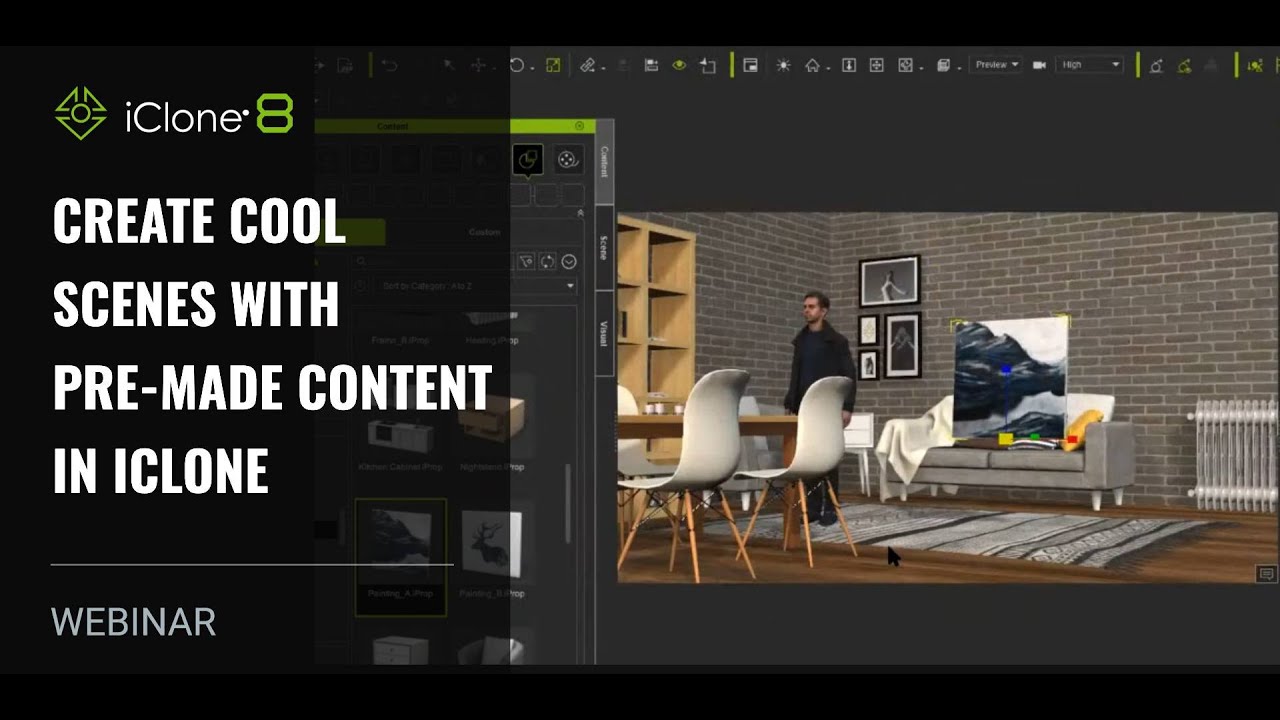
Task: Collapse the category section double chevron
Action: pos(581,213)
